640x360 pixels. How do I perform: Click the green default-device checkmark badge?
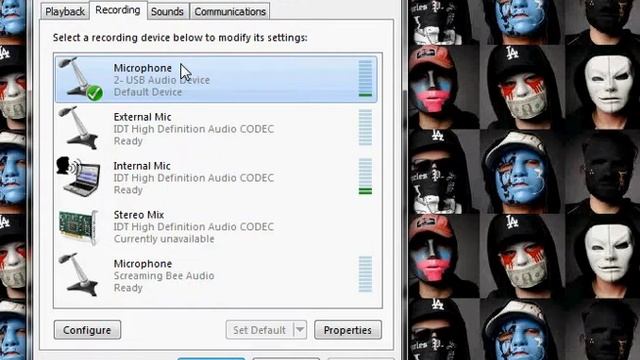(95, 93)
